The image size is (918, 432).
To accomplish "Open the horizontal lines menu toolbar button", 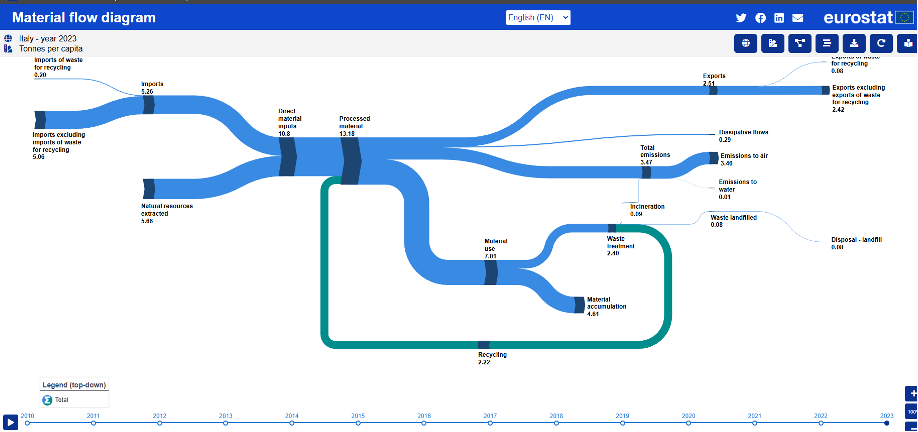I will coord(826,43).
